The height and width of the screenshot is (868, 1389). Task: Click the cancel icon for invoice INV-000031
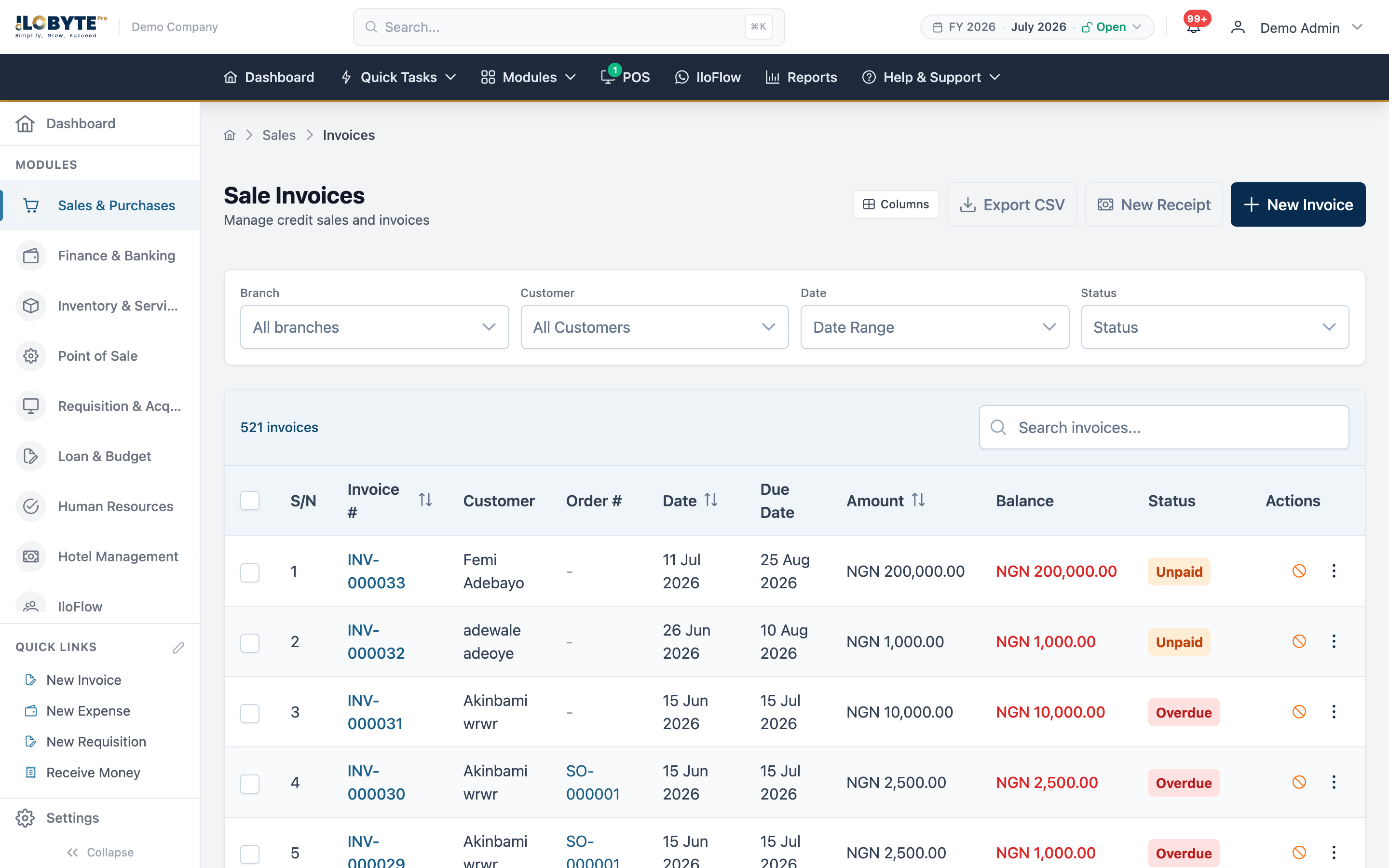[1299, 712]
